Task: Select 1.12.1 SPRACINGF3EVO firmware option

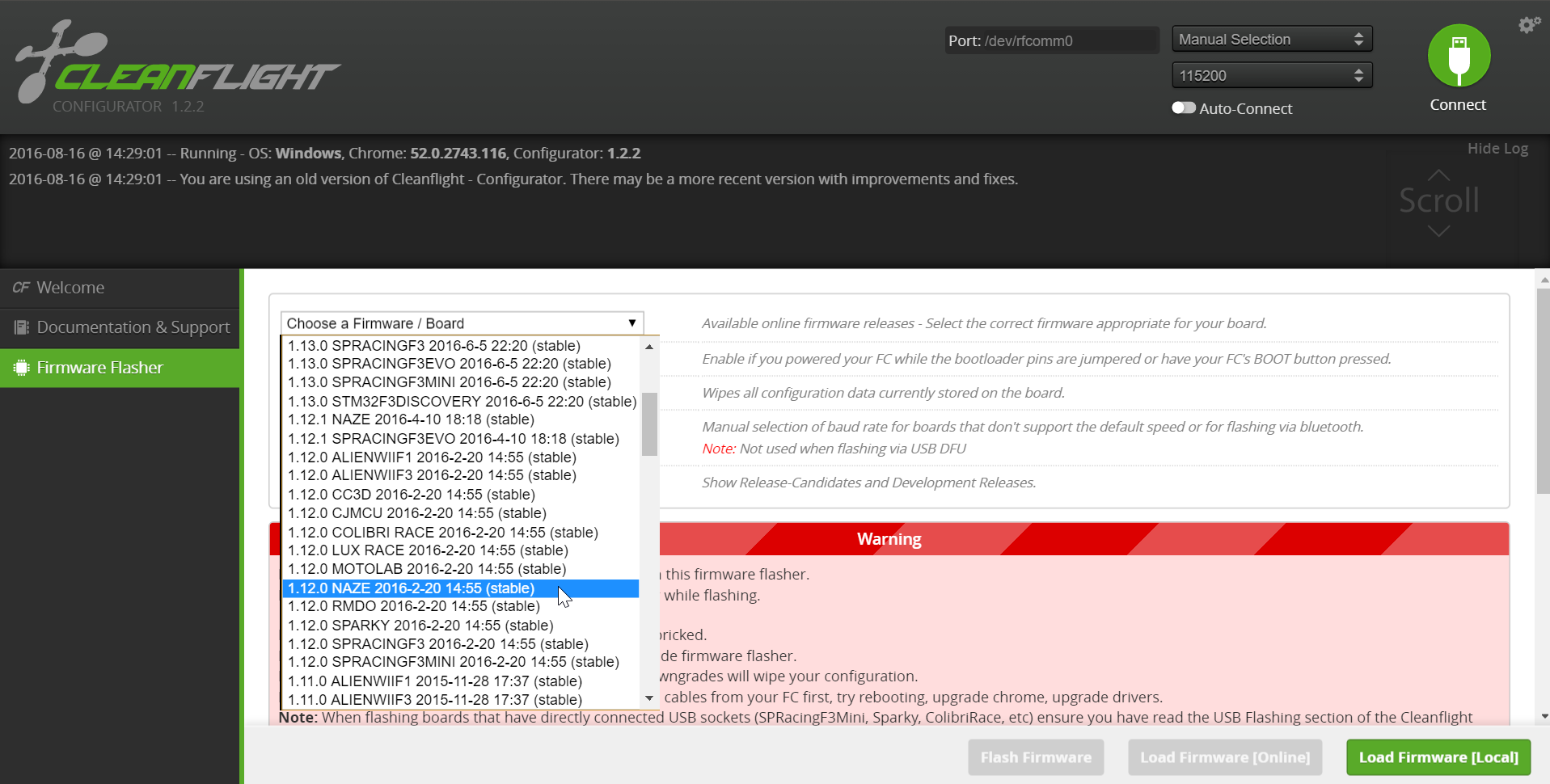Action: click(x=460, y=439)
